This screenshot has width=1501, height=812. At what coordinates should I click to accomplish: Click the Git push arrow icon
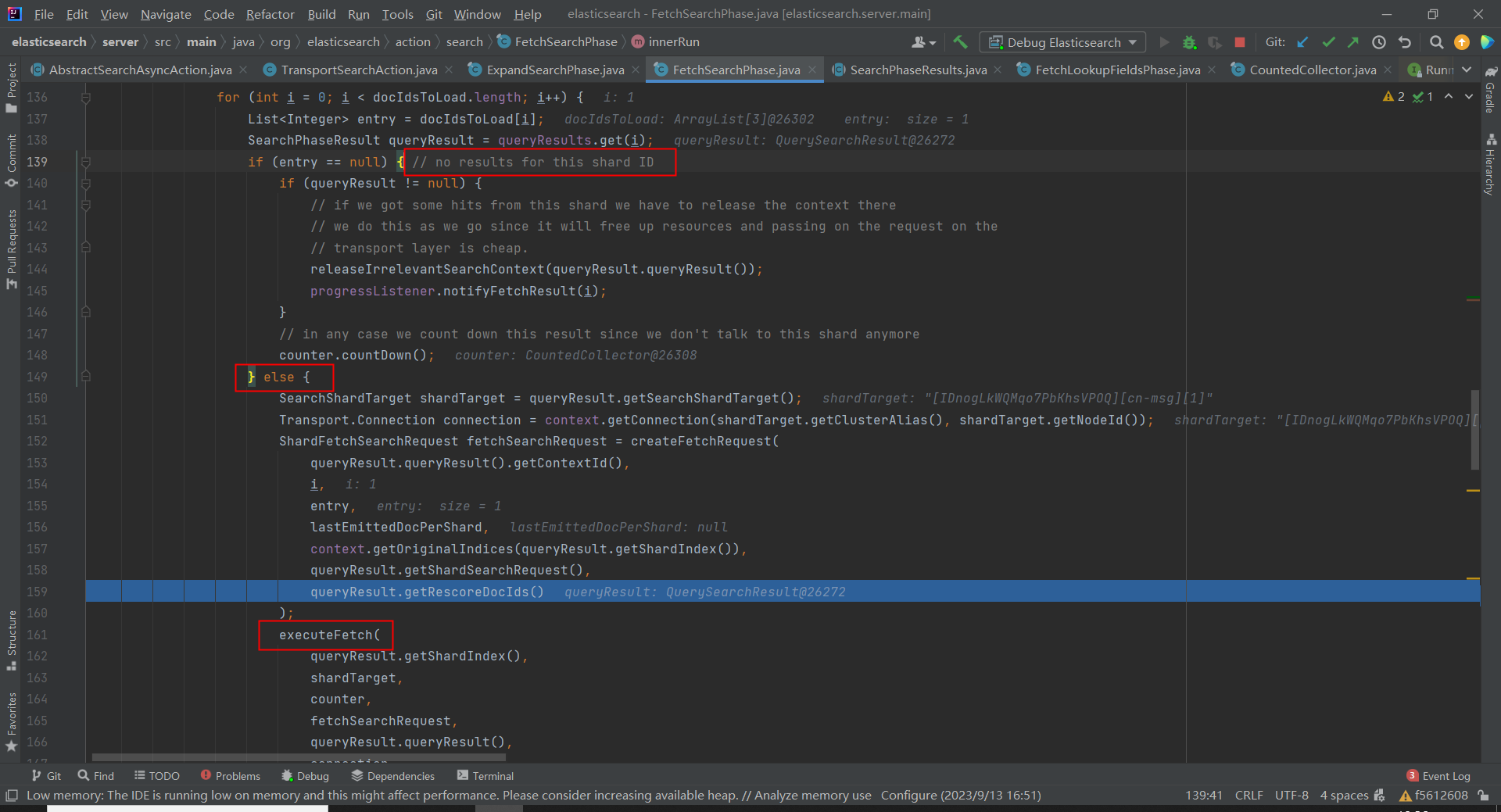click(x=1353, y=42)
